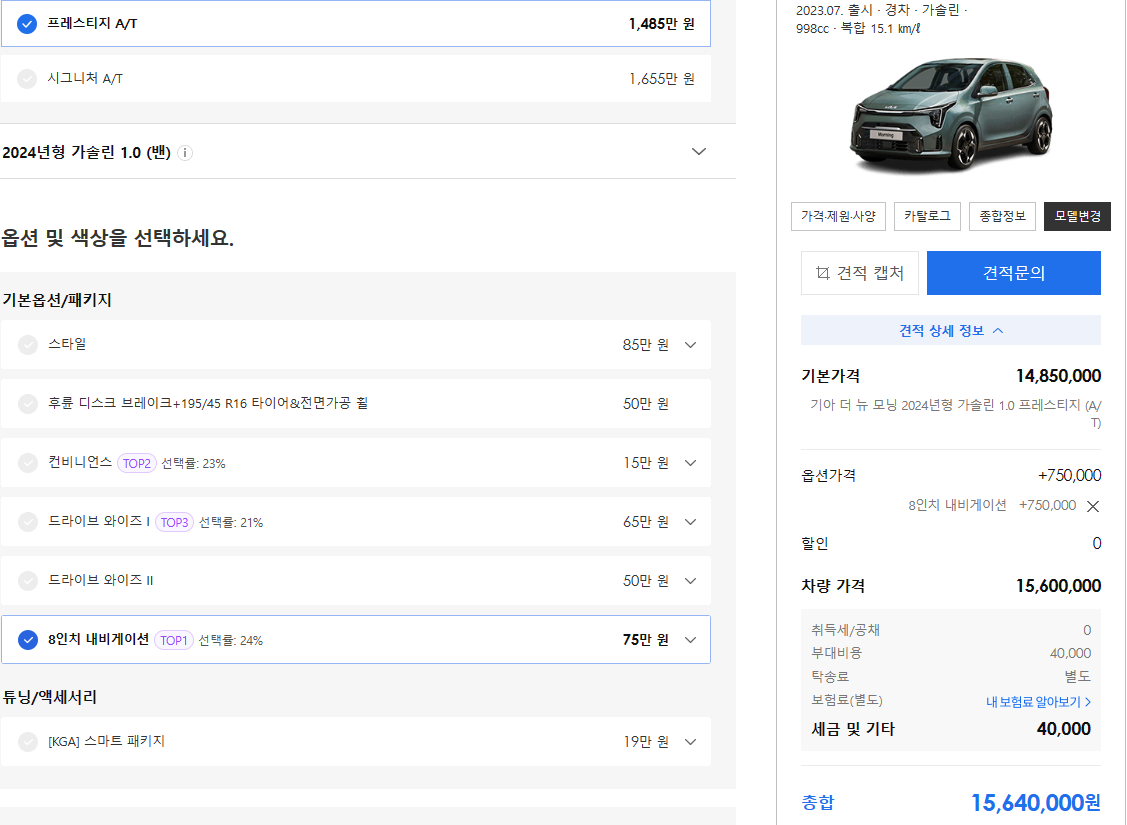This screenshot has width=1127, height=825.
Task: Click the 모델변경 button
Action: coord(1077,216)
